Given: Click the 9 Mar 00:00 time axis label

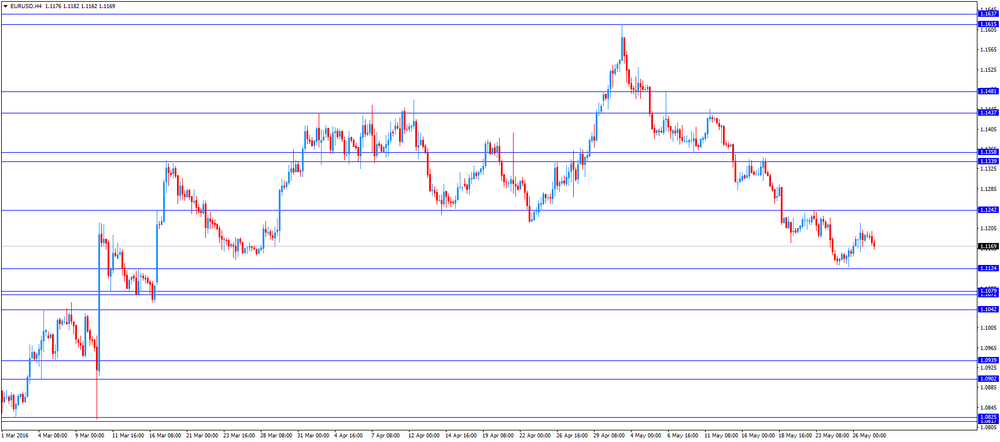Looking at the screenshot, I should [89, 436].
